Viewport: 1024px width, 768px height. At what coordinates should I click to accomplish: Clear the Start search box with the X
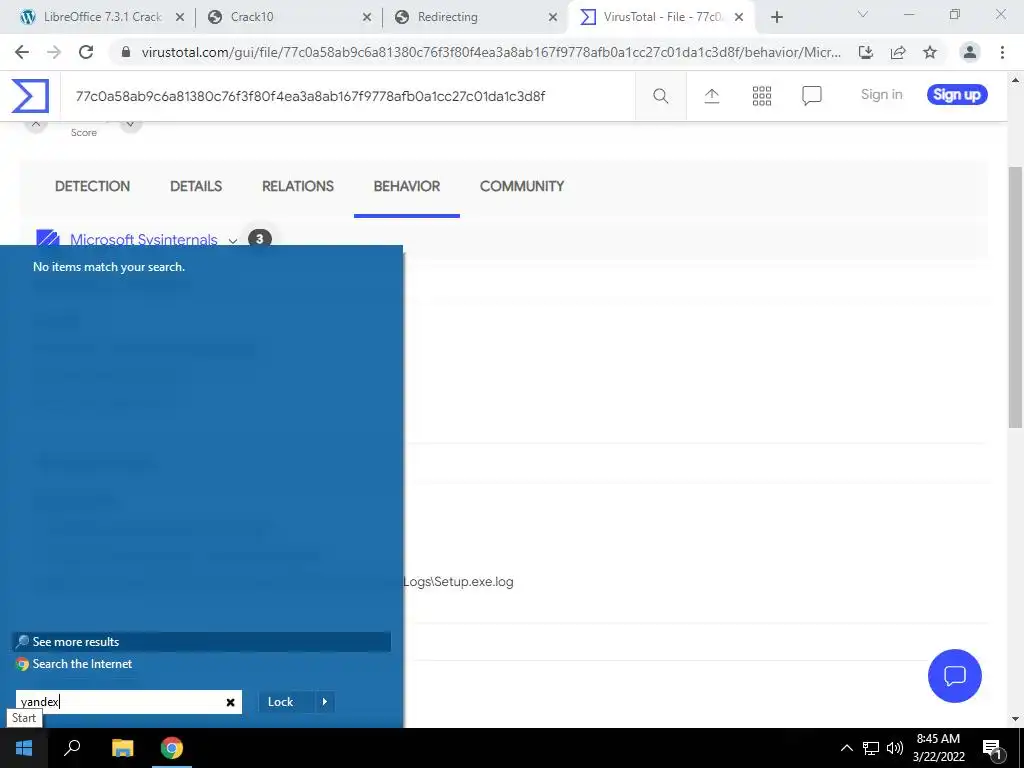[231, 702]
